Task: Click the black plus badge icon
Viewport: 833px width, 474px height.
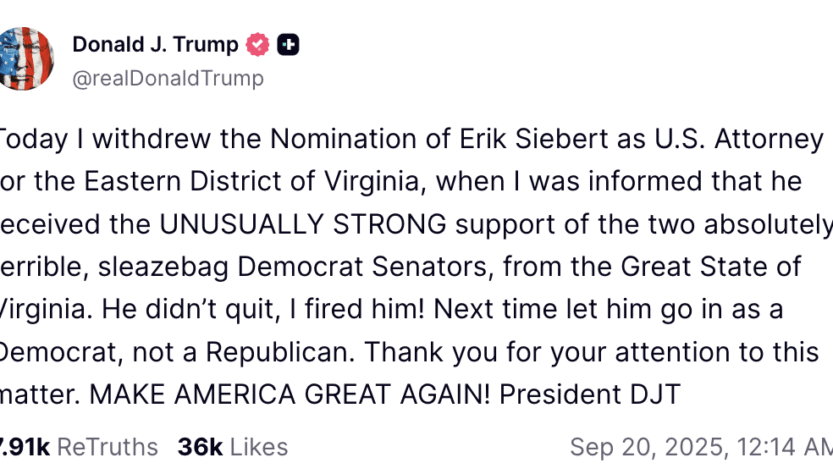Action: (x=289, y=45)
